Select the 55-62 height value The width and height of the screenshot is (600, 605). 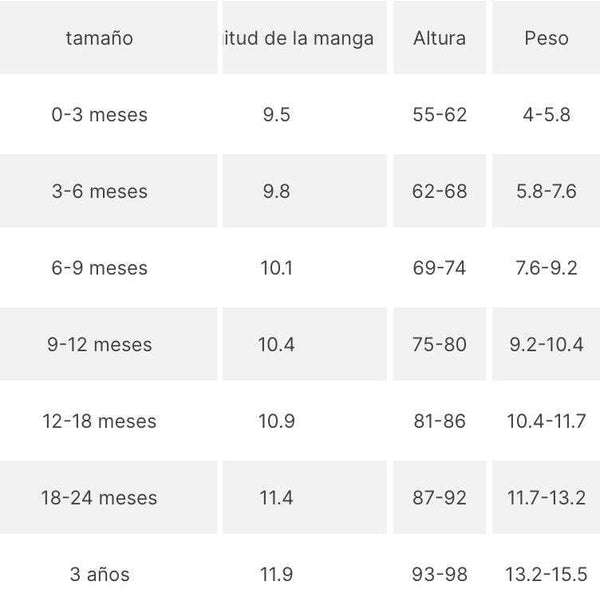[x=439, y=115]
